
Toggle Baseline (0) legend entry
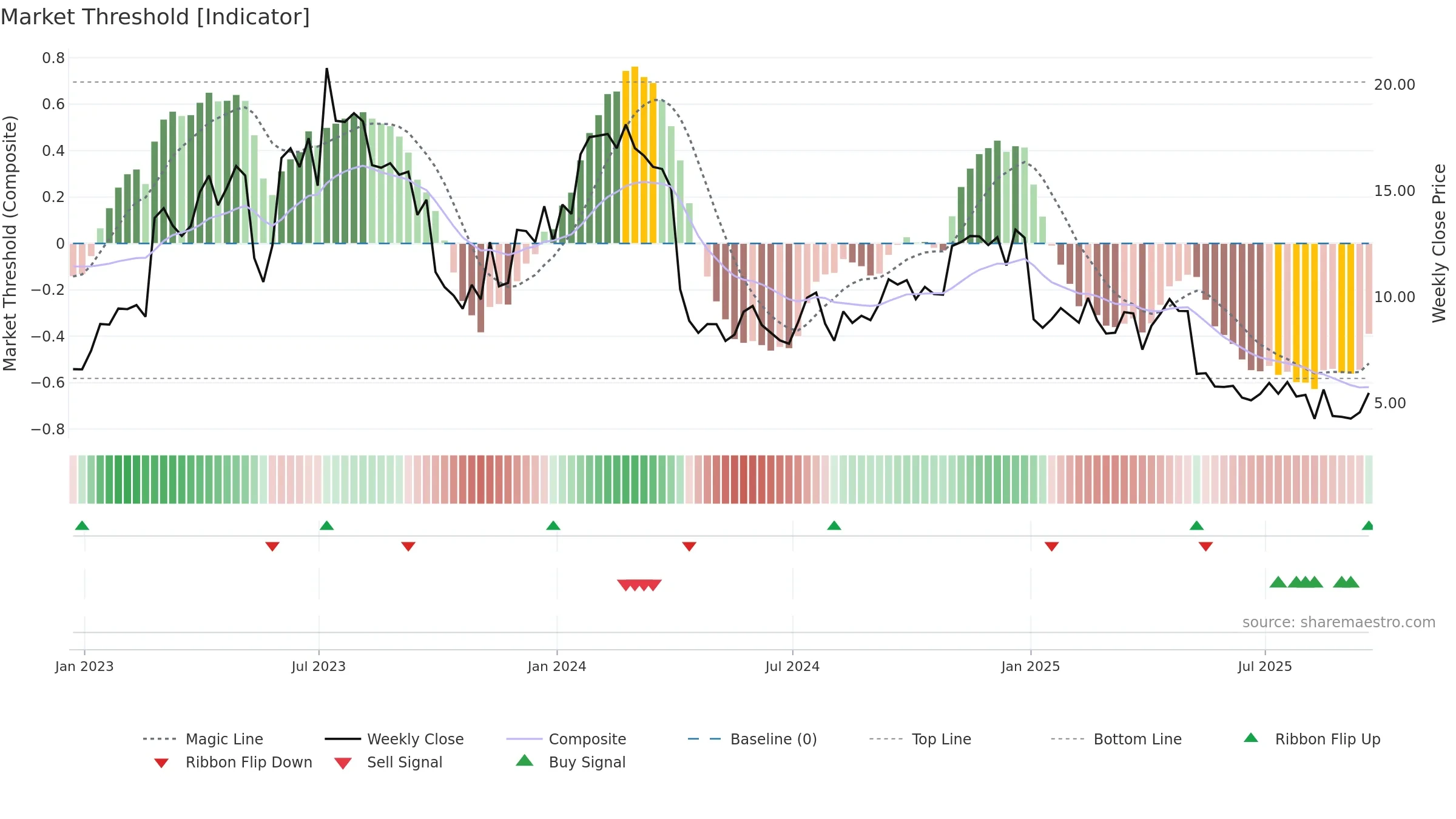[x=752, y=739]
